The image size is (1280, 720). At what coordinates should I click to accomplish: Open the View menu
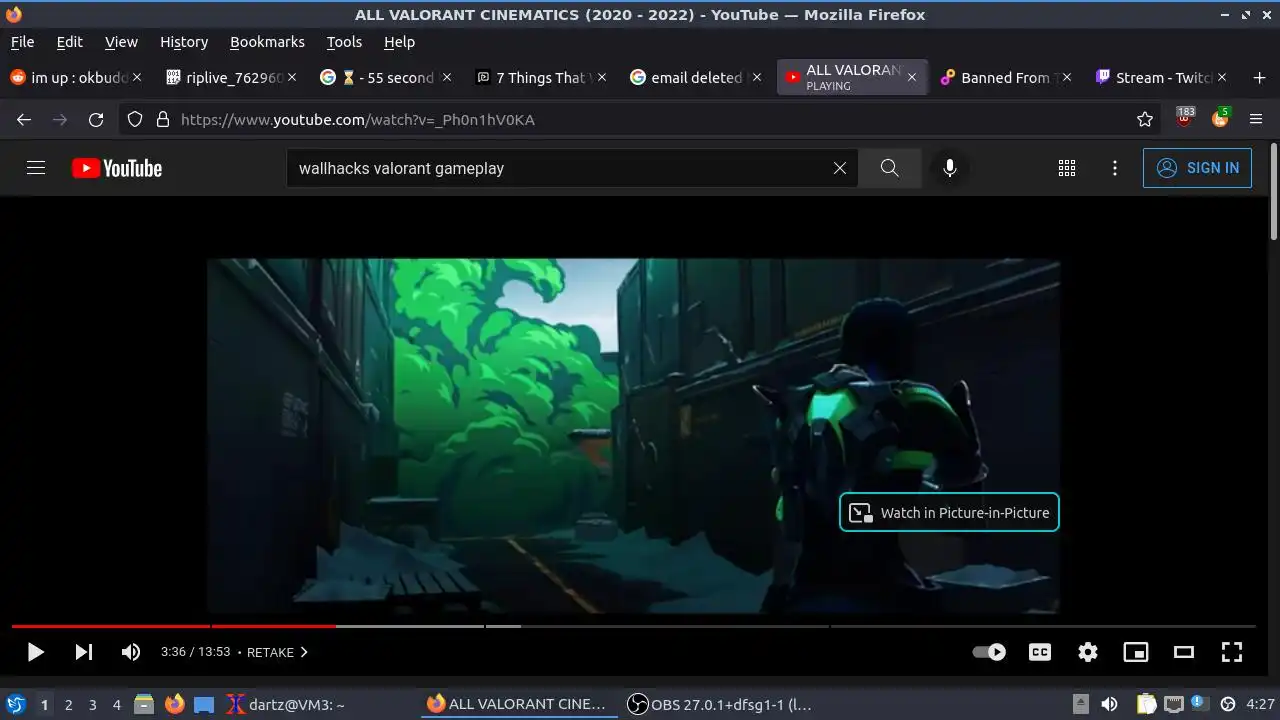(x=121, y=42)
